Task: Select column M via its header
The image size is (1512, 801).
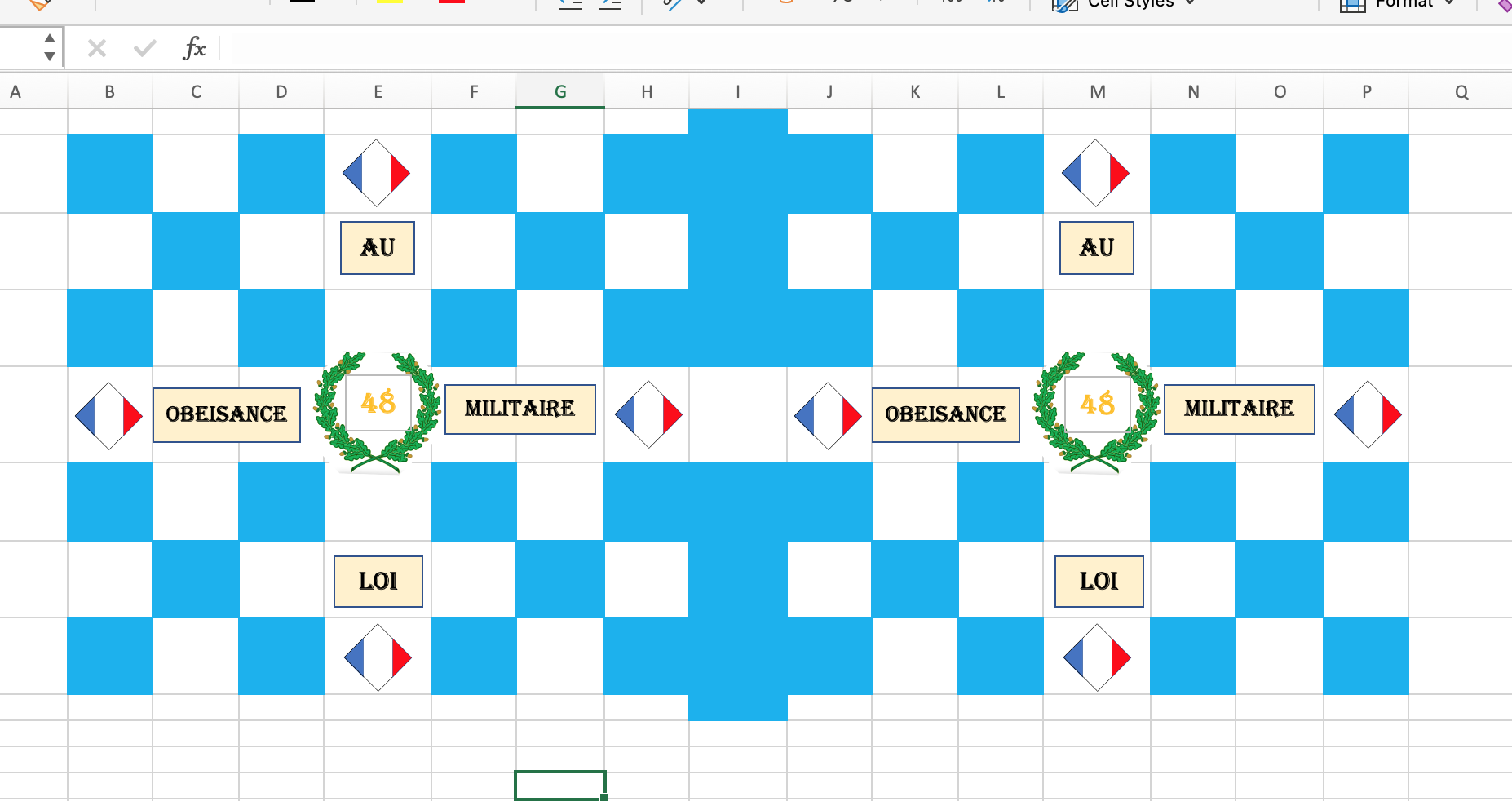Action: point(1098,92)
